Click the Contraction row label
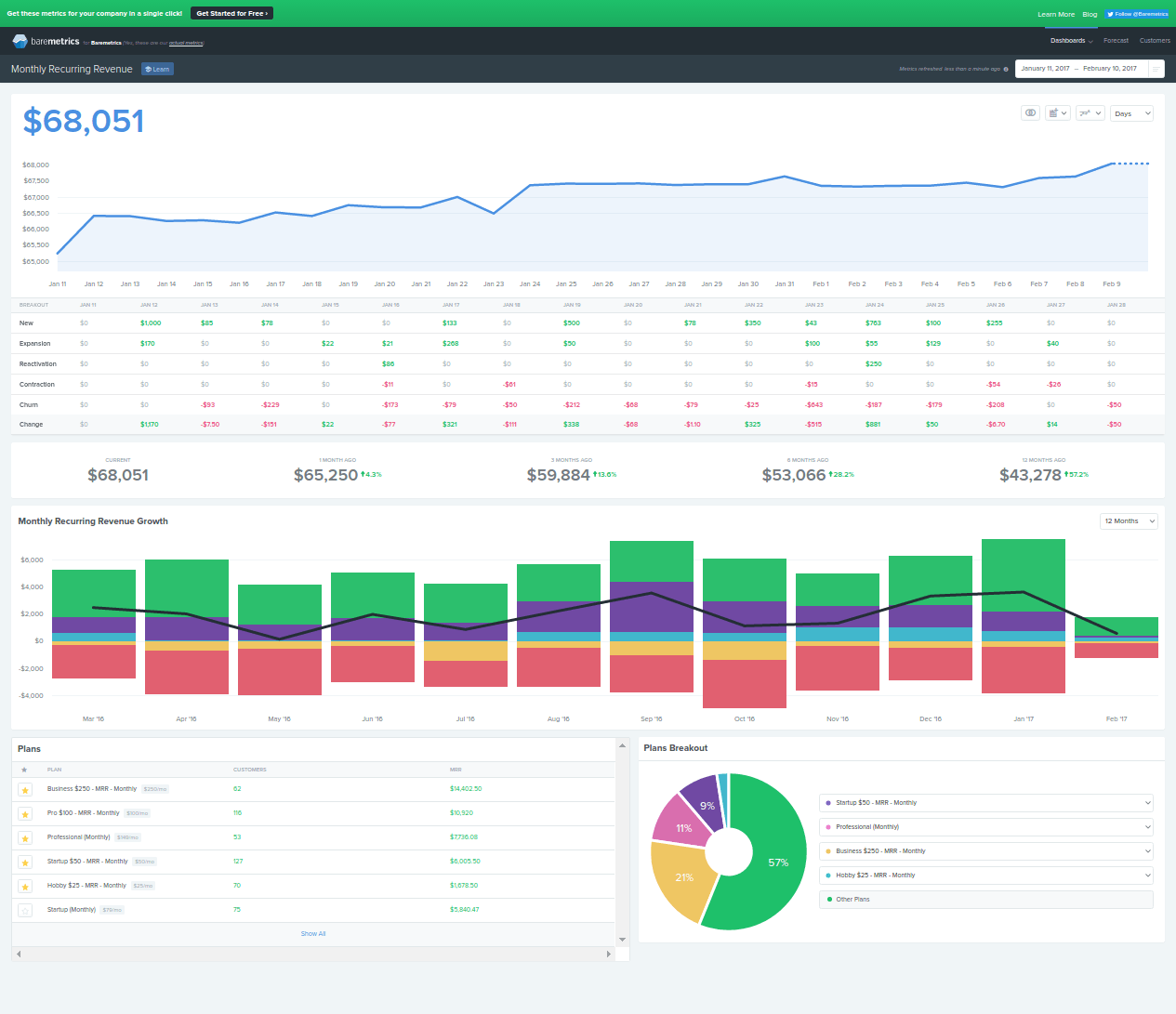Viewport: 1176px width, 1014px height. point(37,385)
